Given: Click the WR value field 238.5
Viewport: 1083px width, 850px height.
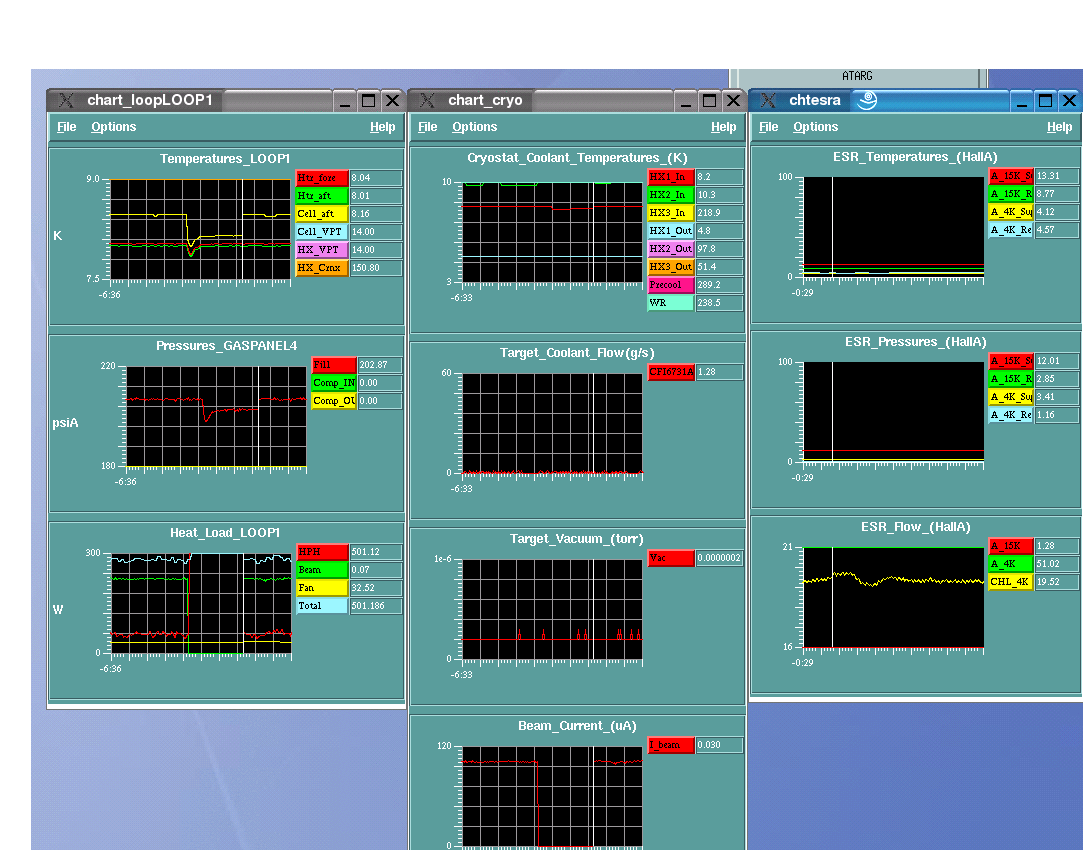Looking at the screenshot, I should pyautogui.click(x=720, y=303).
